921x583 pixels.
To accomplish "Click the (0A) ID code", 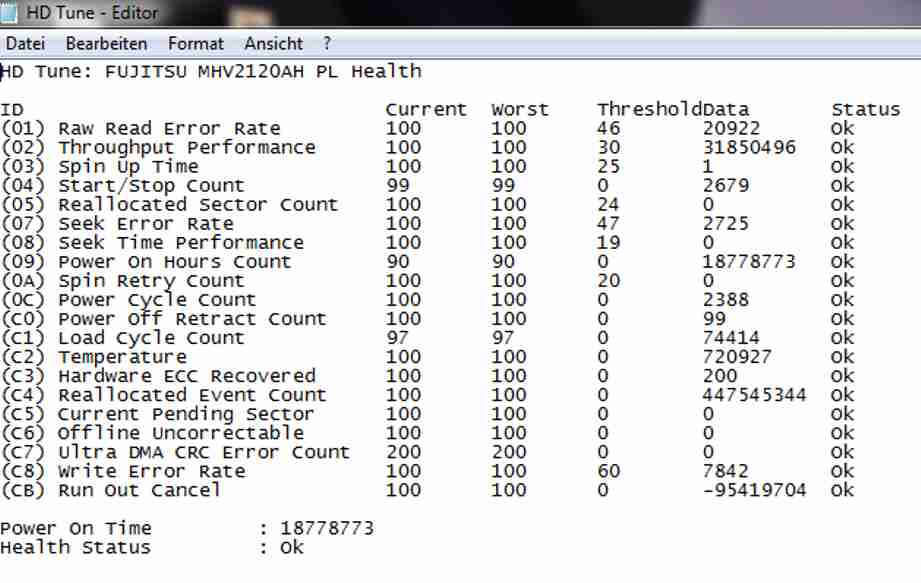I will (23, 281).
